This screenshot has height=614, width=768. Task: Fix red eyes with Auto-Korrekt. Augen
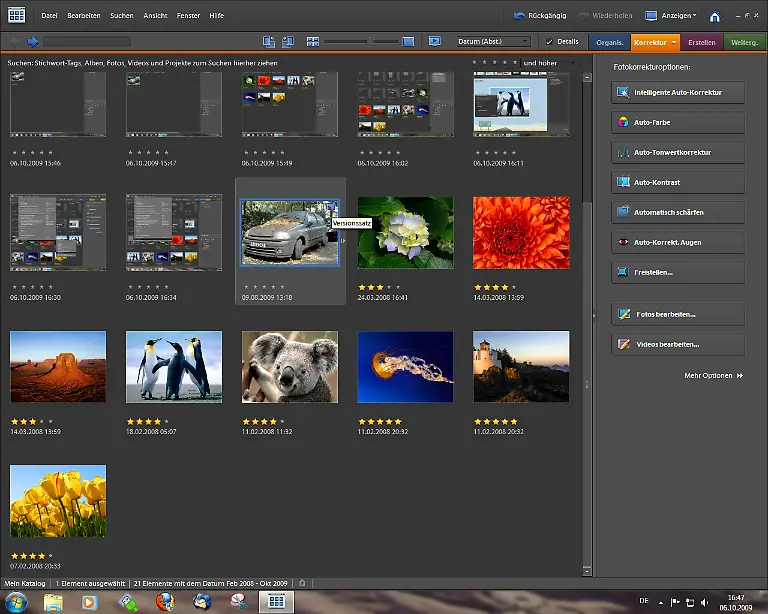[678, 242]
